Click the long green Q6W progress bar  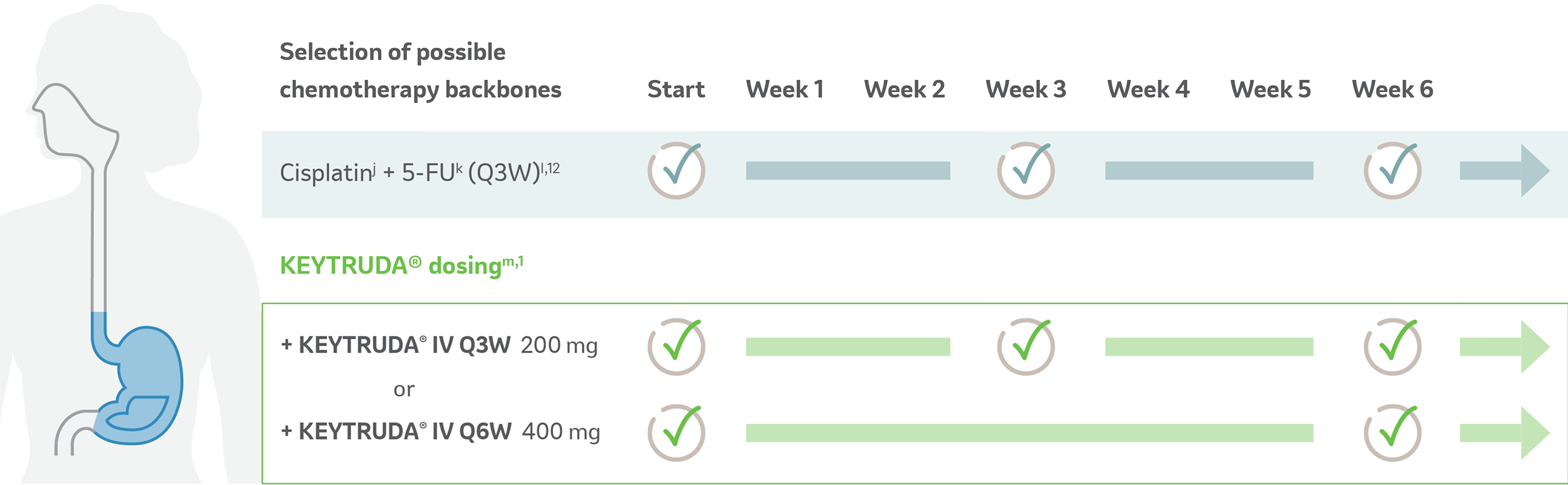tap(1029, 432)
